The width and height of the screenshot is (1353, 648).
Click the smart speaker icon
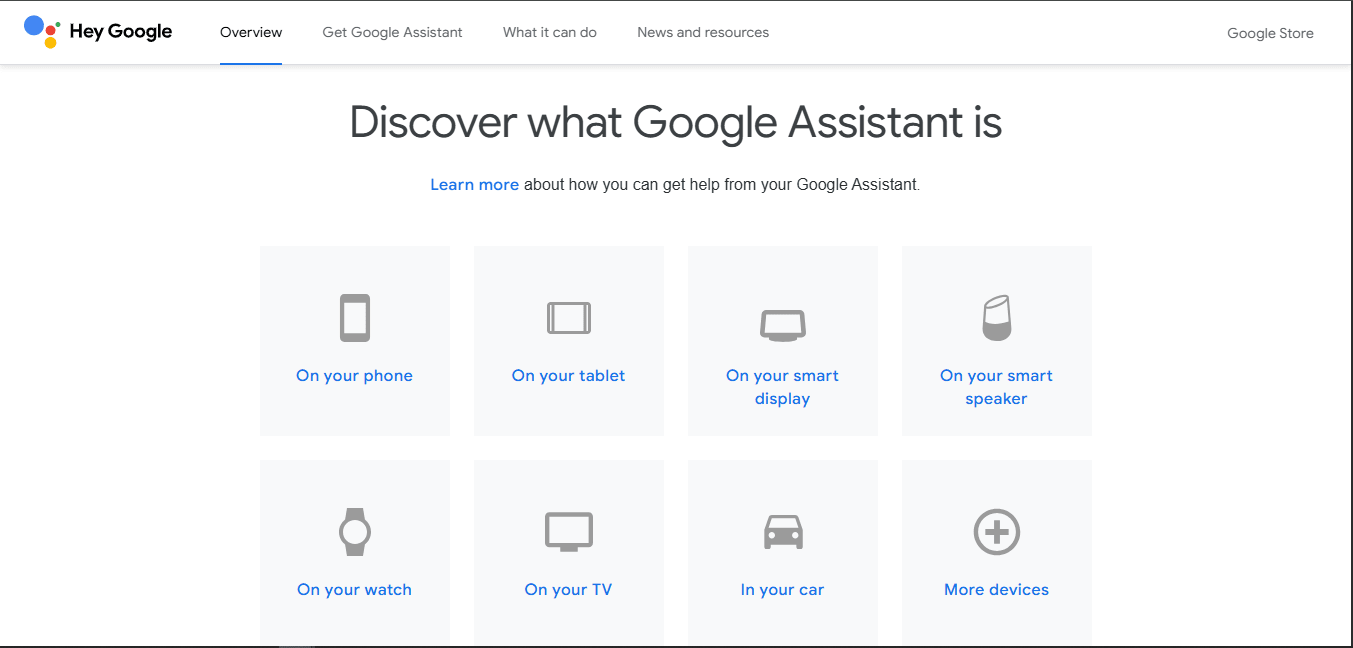click(996, 317)
